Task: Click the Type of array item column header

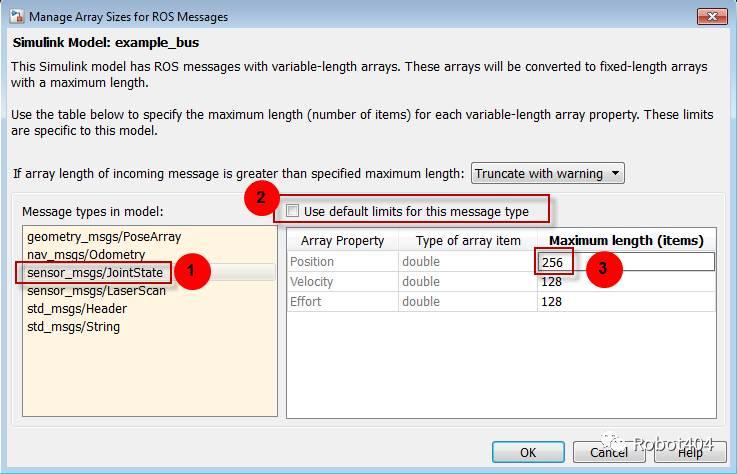Action: (468, 241)
